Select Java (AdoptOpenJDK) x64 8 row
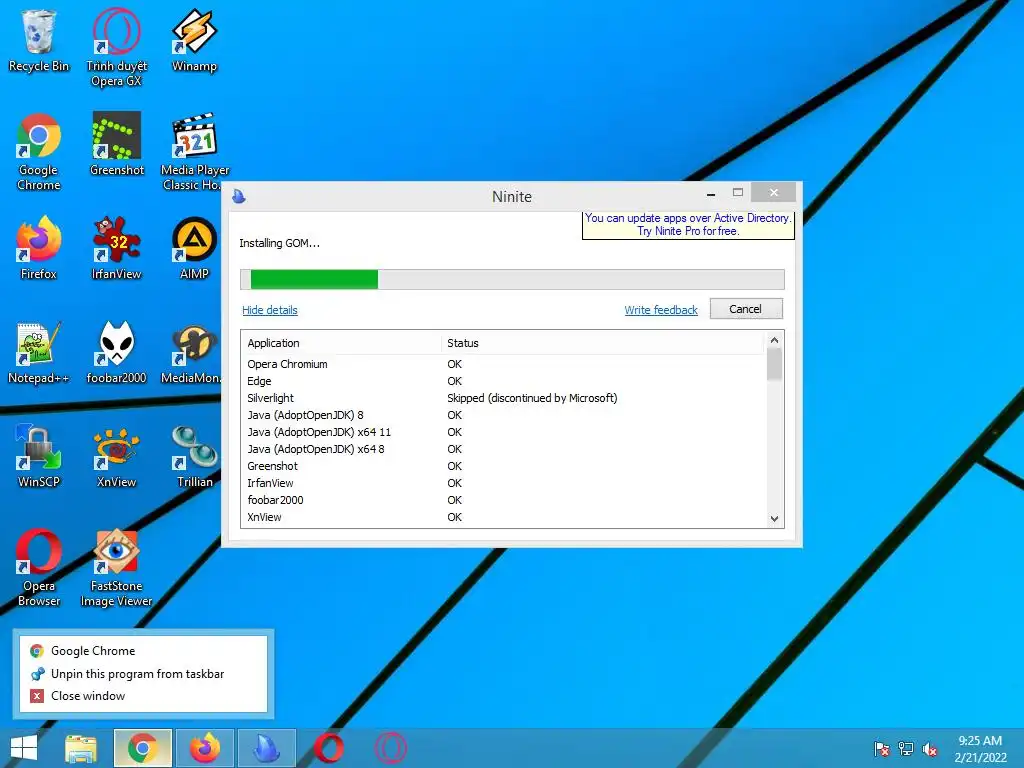Screen dimensions: 1024x768 point(504,449)
